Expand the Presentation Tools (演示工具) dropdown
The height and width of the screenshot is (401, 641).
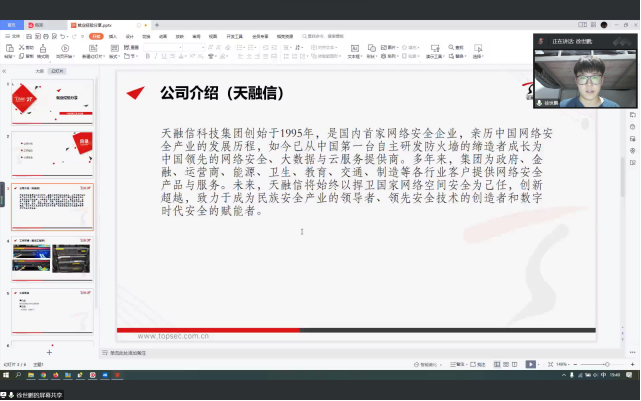coord(437,56)
